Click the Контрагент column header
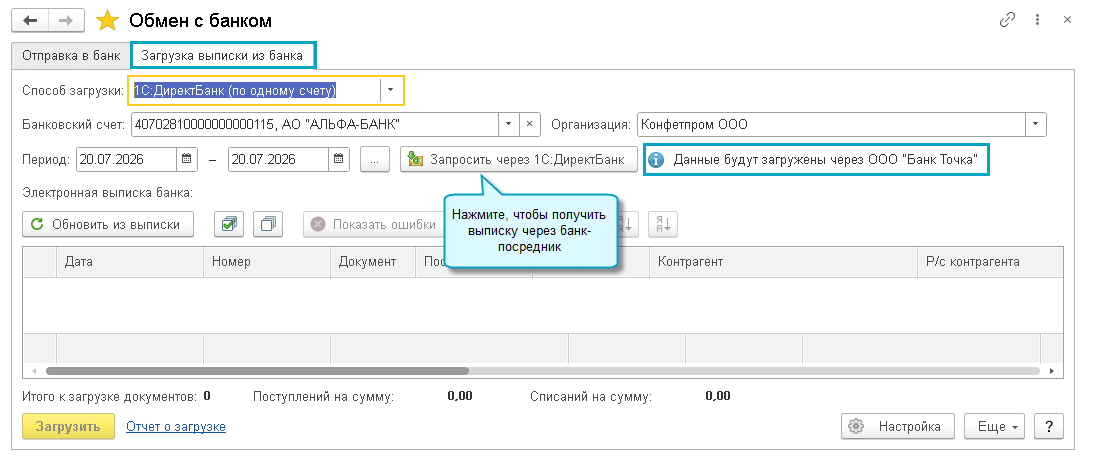Image resolution: width=1093 pixels, height=461 pixels. 784,262
